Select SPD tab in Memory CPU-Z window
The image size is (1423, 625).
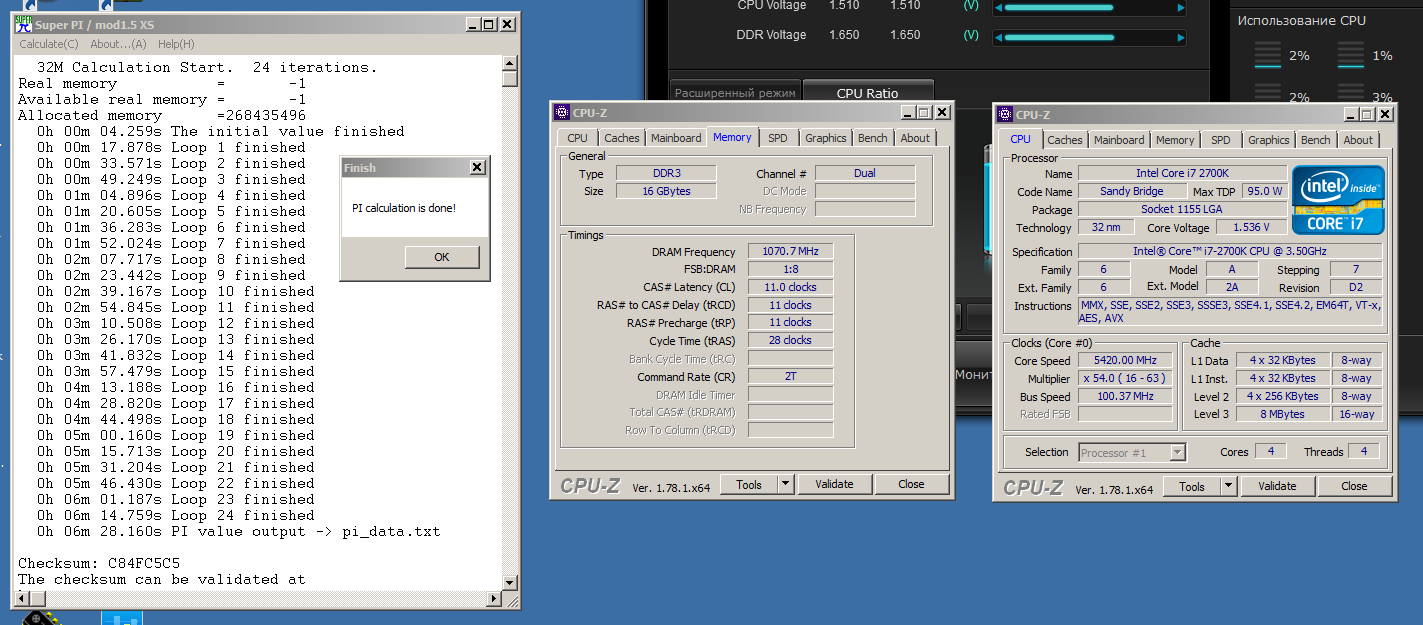pyautogui.click(x=777, y=138)
